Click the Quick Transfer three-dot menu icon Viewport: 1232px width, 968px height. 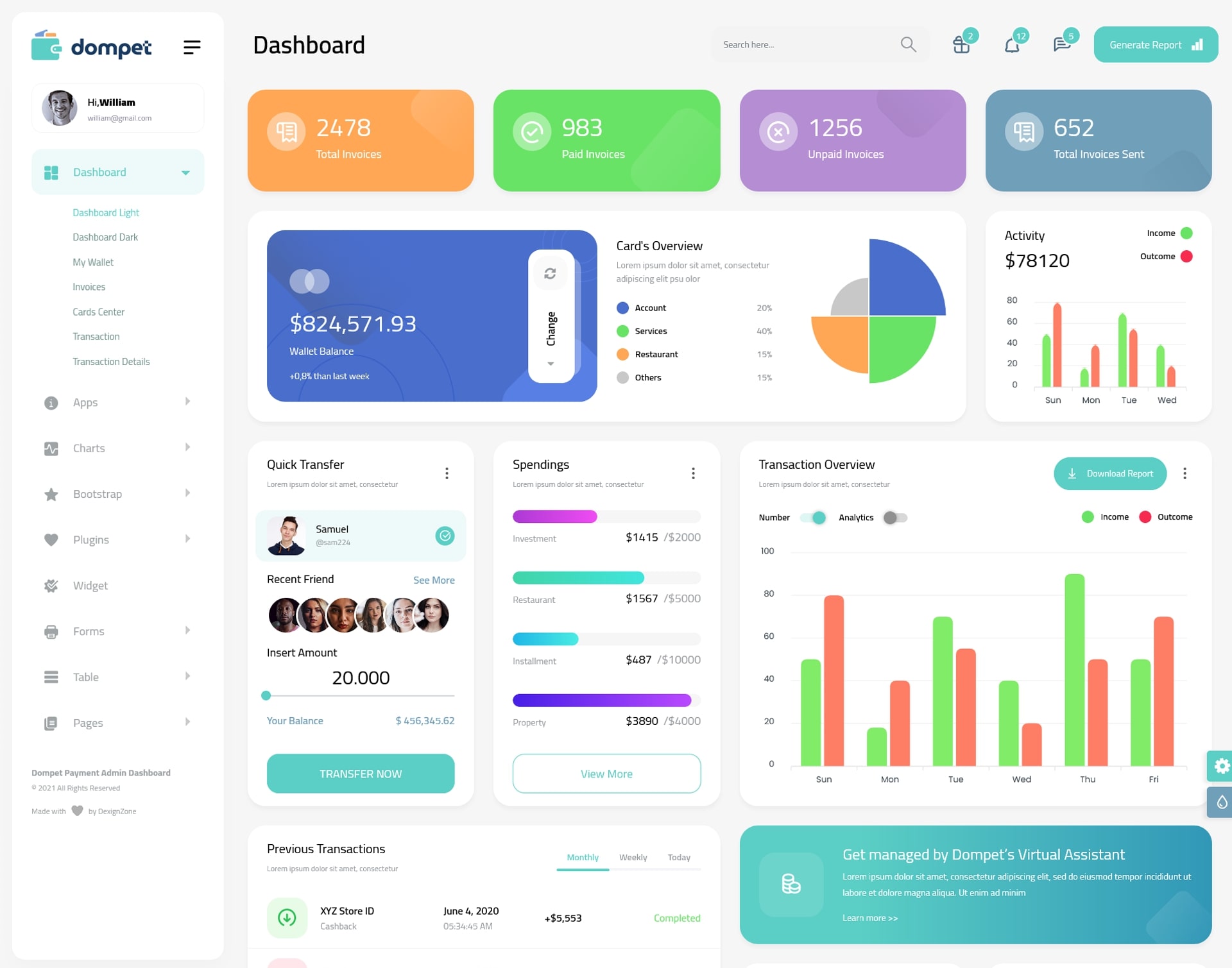coord(446,474)
